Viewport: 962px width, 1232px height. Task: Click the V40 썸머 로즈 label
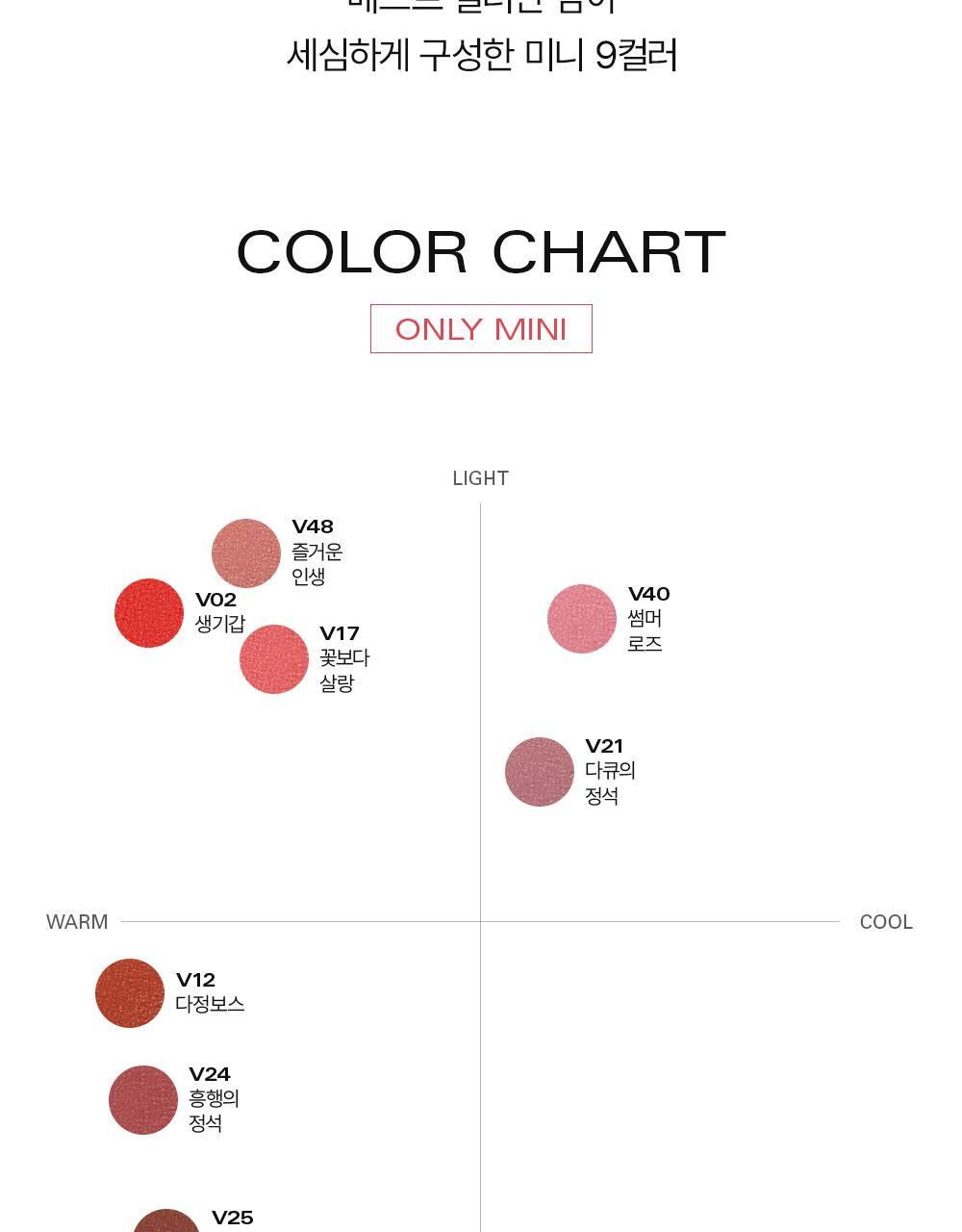[648, 619]
